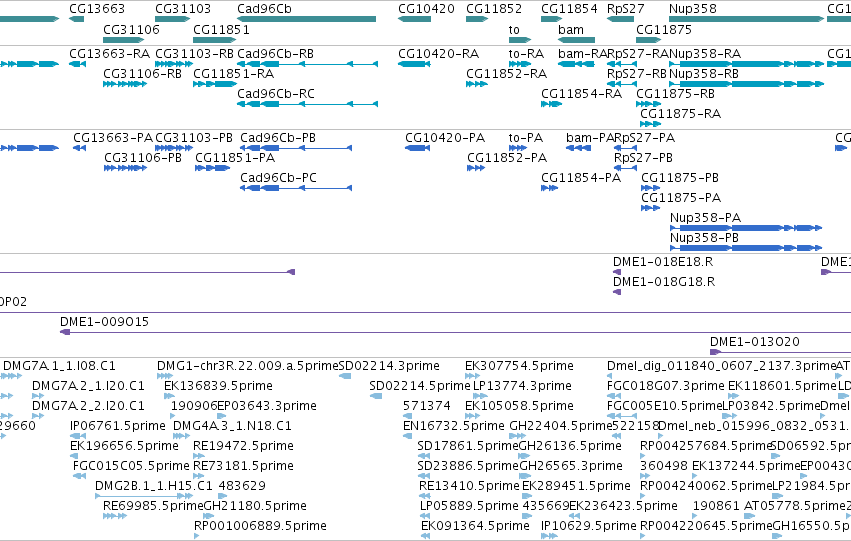
Task: Select transcript CG31106-RB glyph
Action: (x=125, y=84)
